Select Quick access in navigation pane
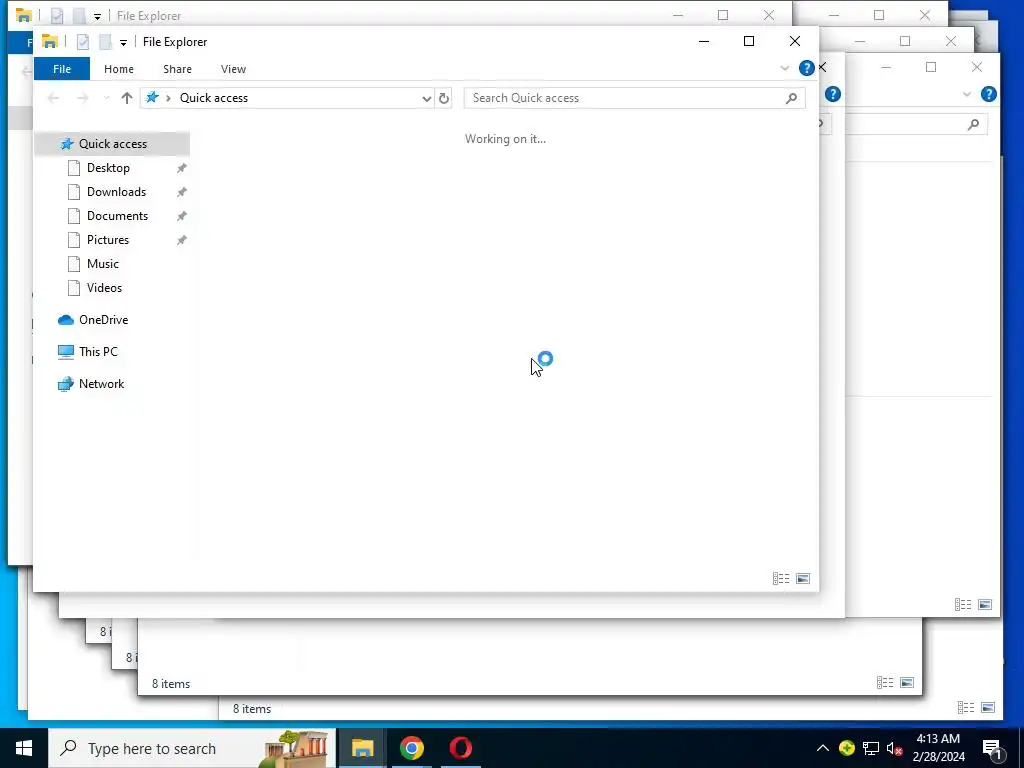This screenshot has height=768, width=1024. click(112, 144)
